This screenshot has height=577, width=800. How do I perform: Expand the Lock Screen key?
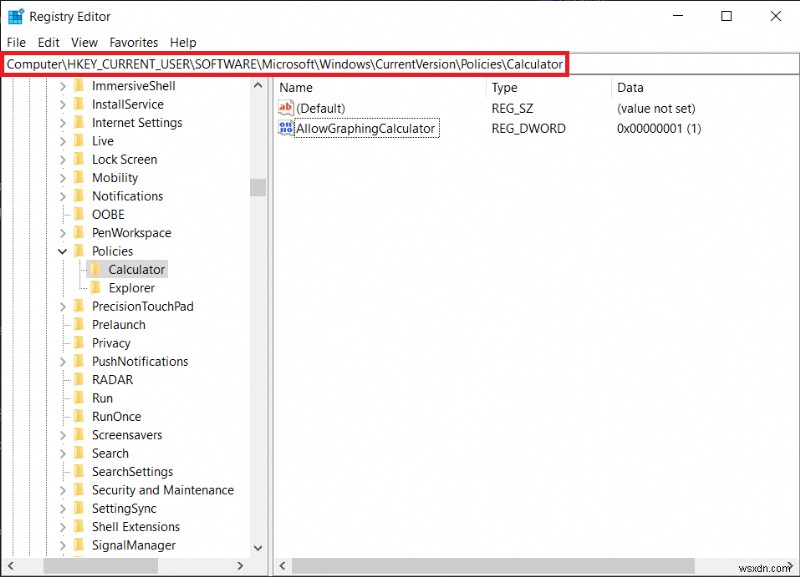click(63, 160)
